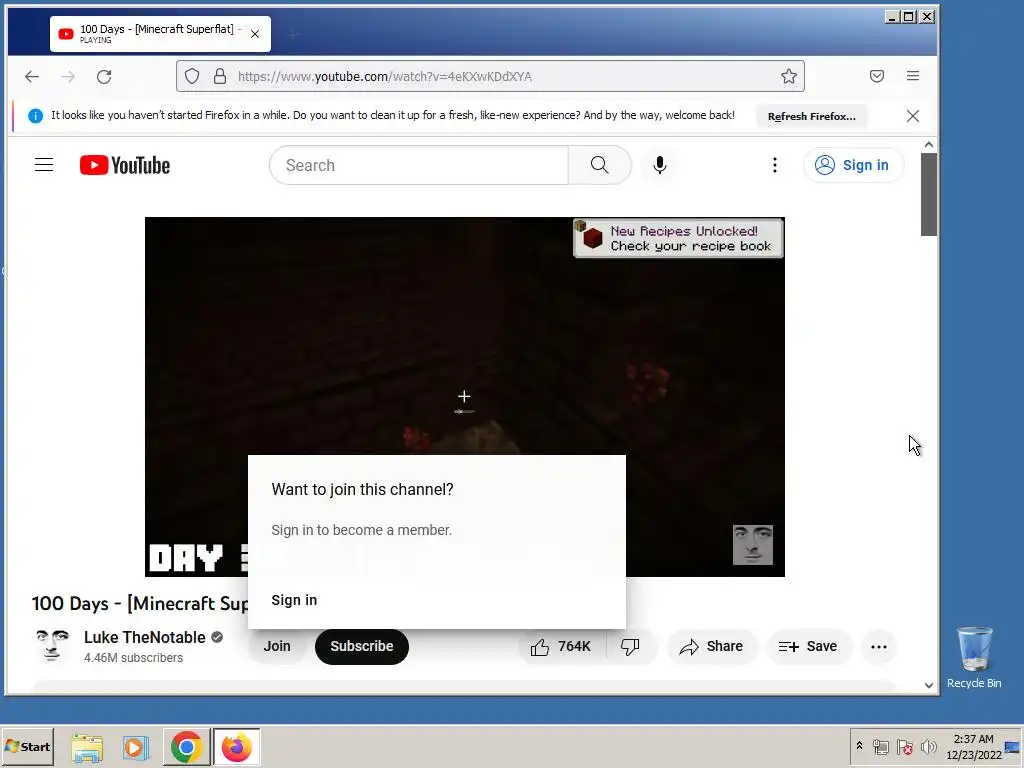This screenshot has height=768, width=1024.
Task: Open Firefox tracking protection shield
Action: tap(192, 76)
